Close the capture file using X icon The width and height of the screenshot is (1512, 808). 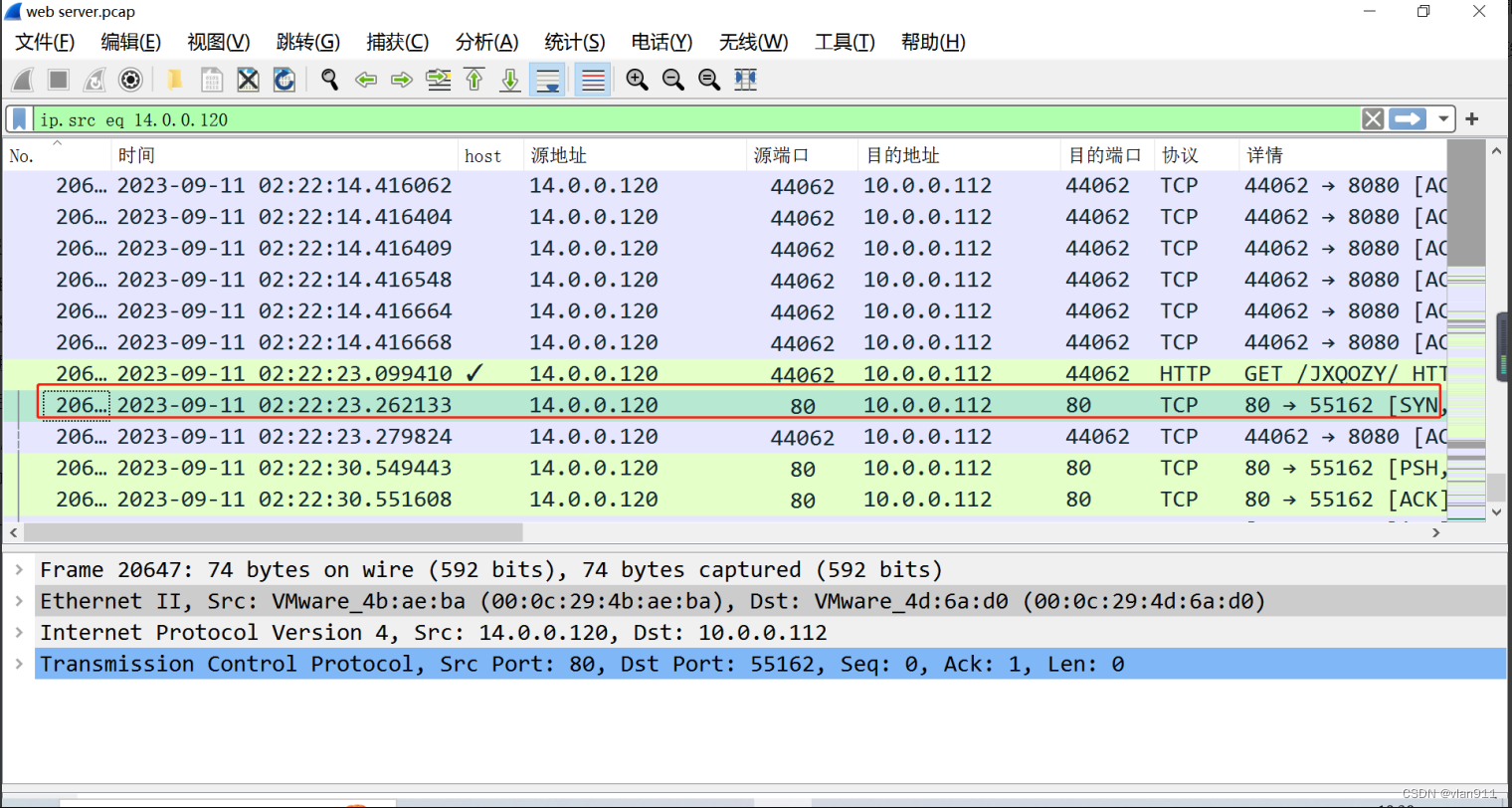pyautogui.click(x=248, y=80)
